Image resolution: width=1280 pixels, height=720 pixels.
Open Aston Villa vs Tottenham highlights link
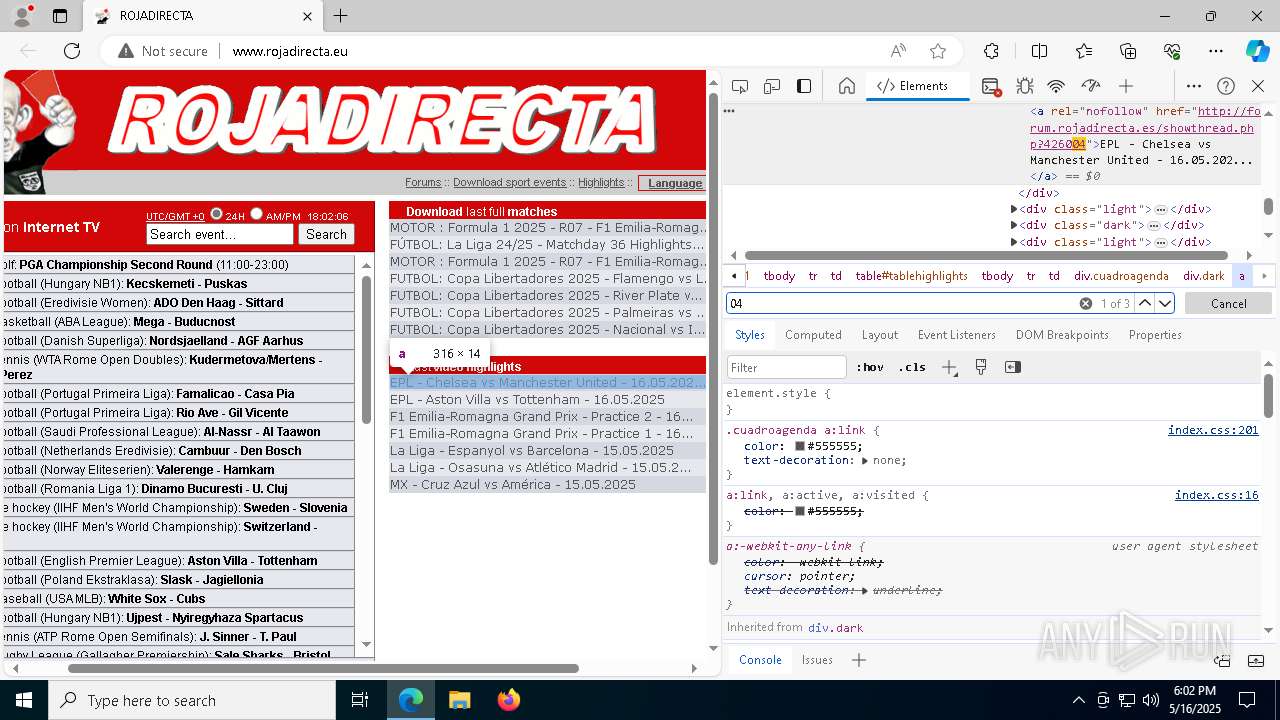point(527,399)
